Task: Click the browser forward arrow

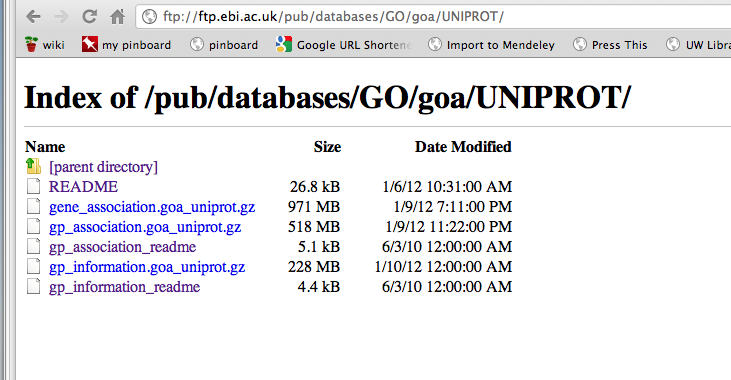Action: [61, 17]
